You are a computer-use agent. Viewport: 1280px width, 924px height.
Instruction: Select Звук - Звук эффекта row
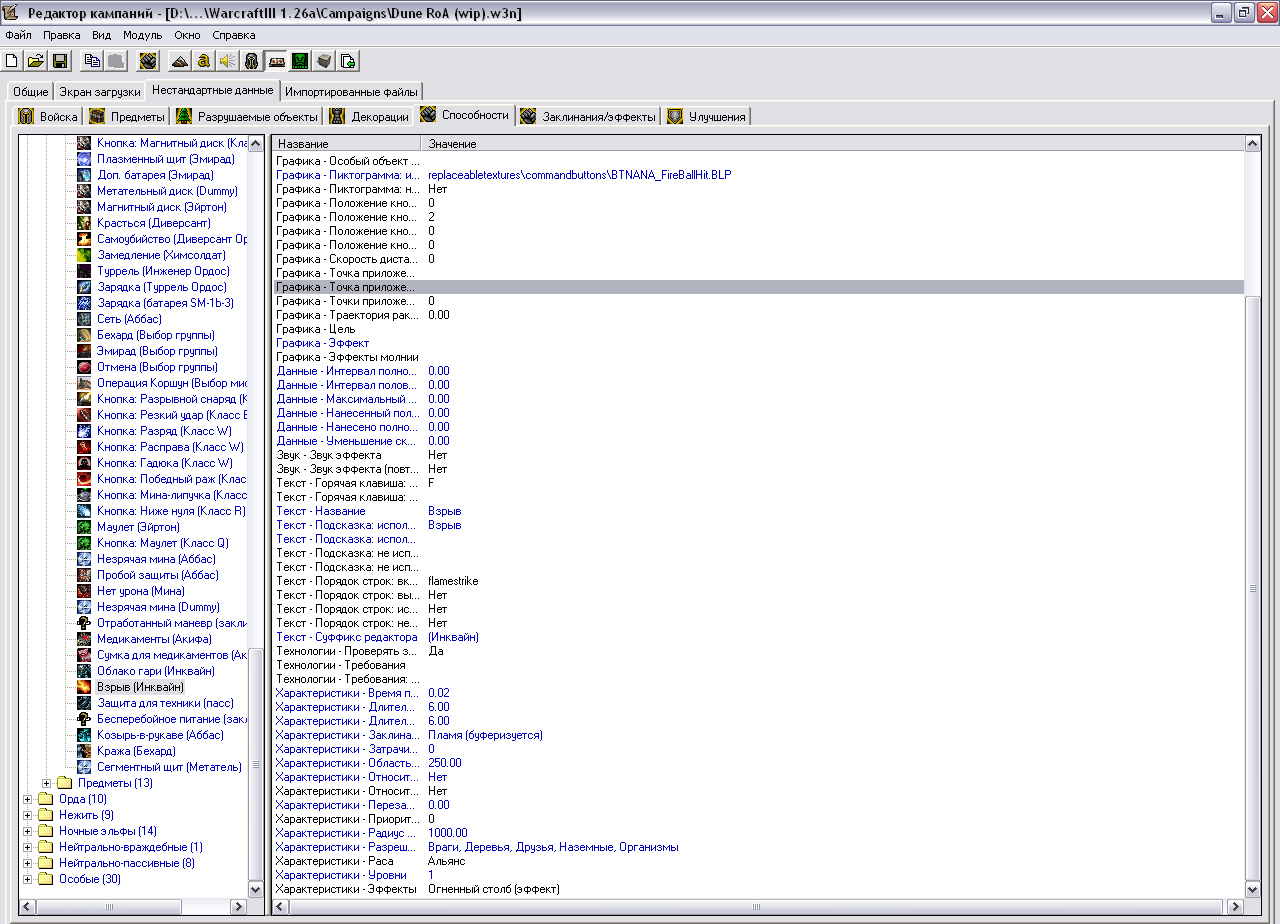tap(759, 455)
